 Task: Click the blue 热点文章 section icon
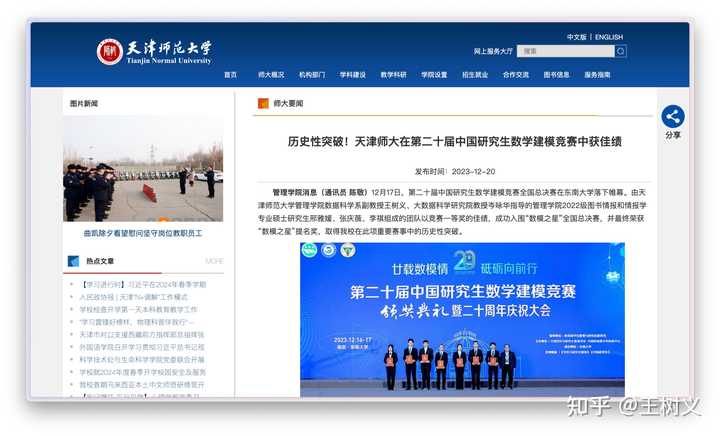click(73, 261)
